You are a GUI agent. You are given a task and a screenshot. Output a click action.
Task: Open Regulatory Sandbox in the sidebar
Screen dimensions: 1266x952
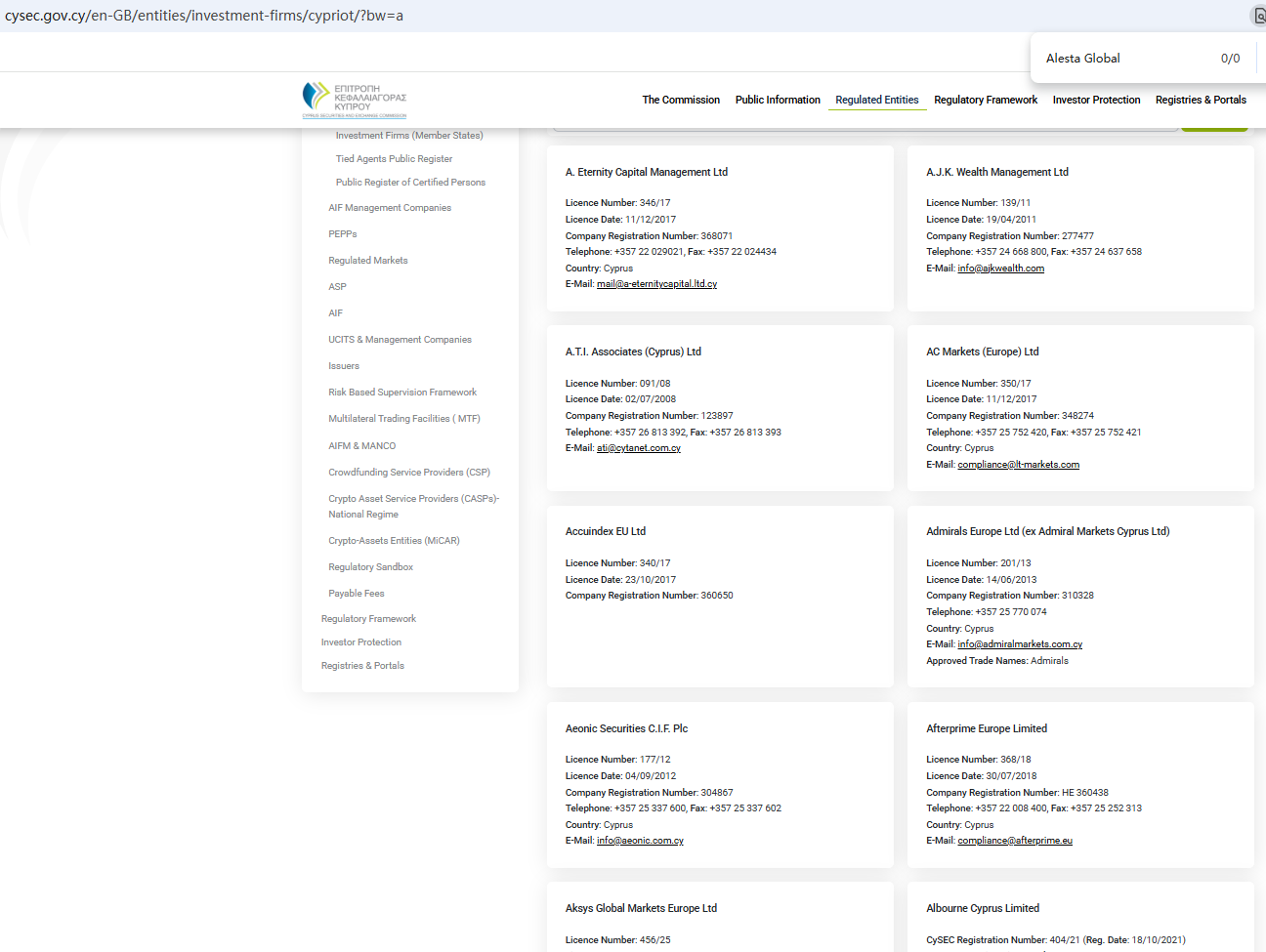370,567
